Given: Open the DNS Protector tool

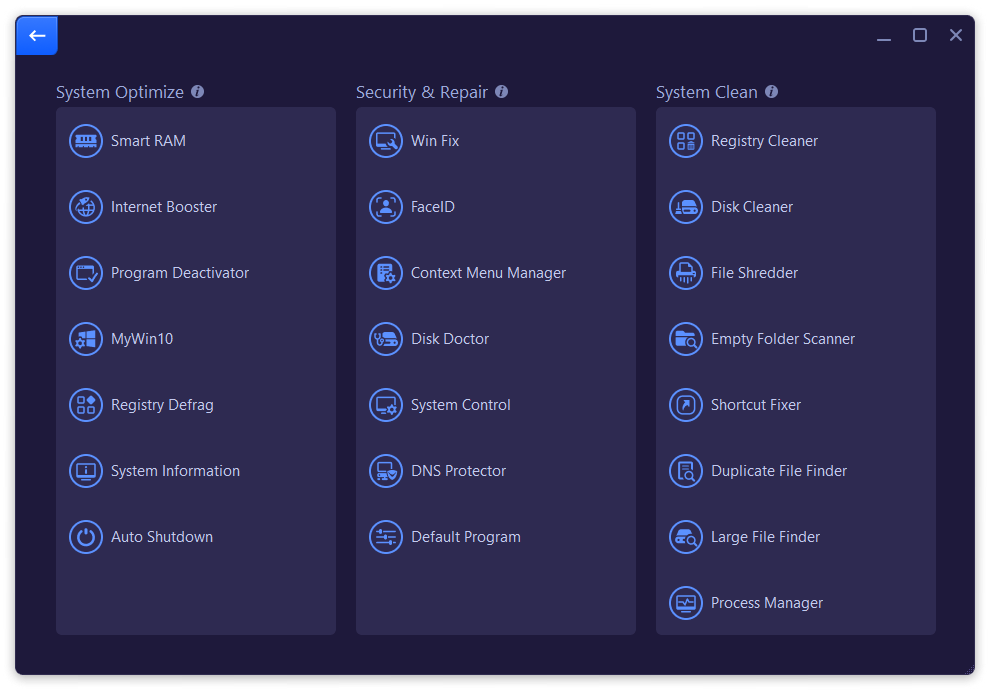Looking at the screenshot, I should pos(458,471).
